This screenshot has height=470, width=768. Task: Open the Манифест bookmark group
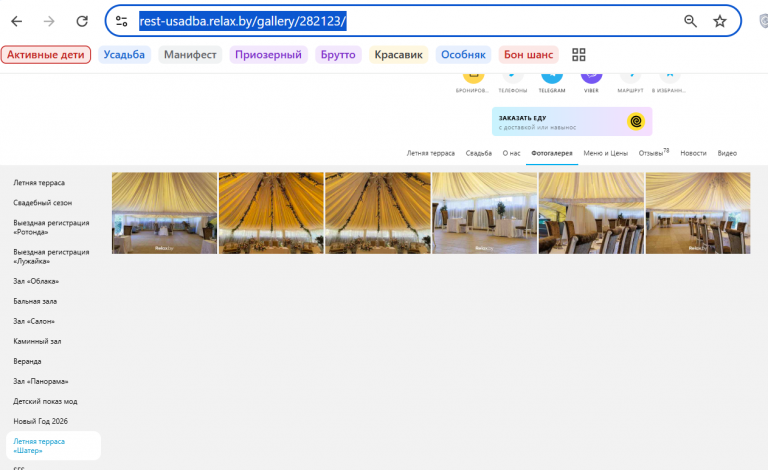[190, 54]
